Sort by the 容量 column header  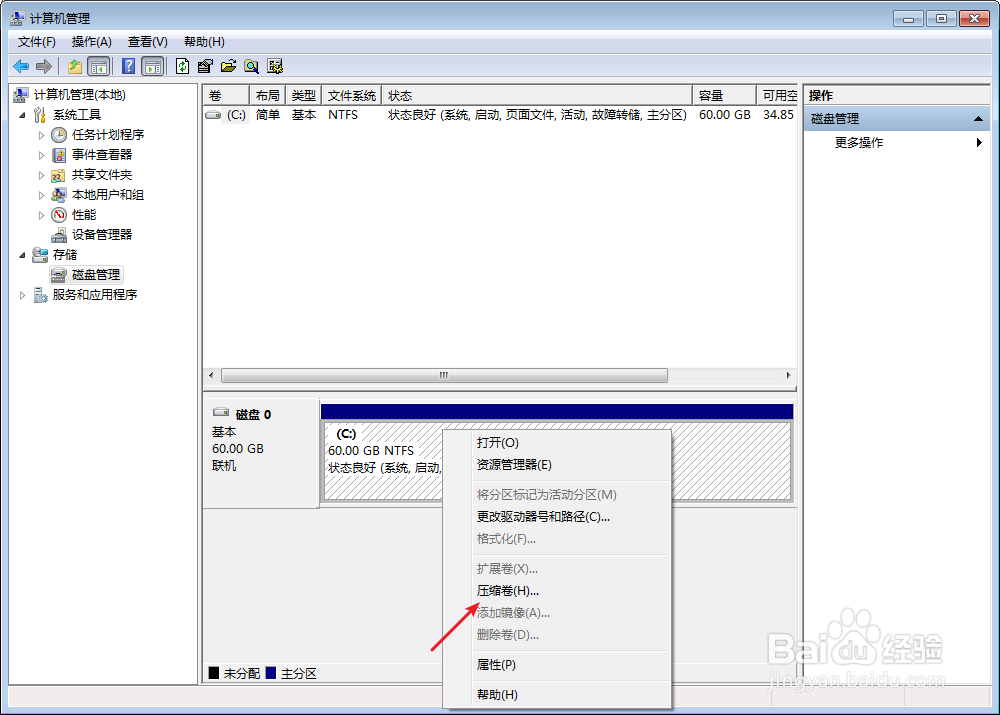click(x=724, y=96)
